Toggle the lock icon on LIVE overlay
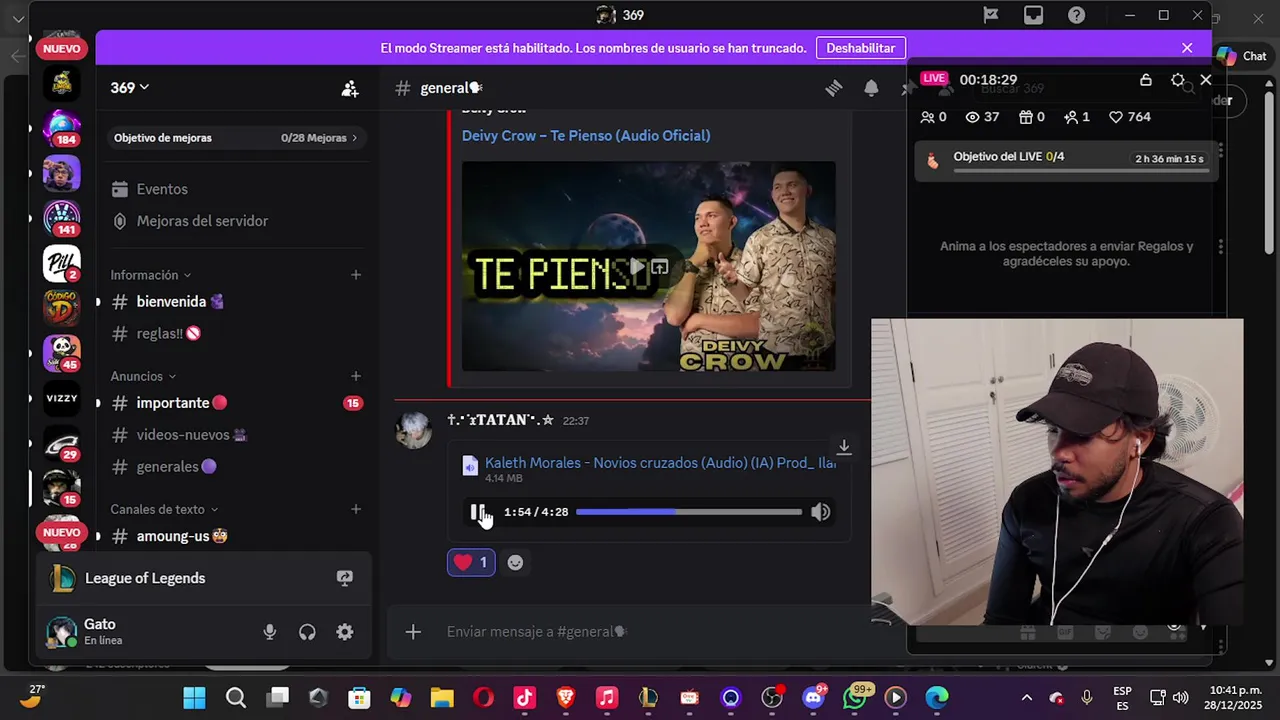Image resolution: width=1280 pixels, height=720 pixels. 1146,80
